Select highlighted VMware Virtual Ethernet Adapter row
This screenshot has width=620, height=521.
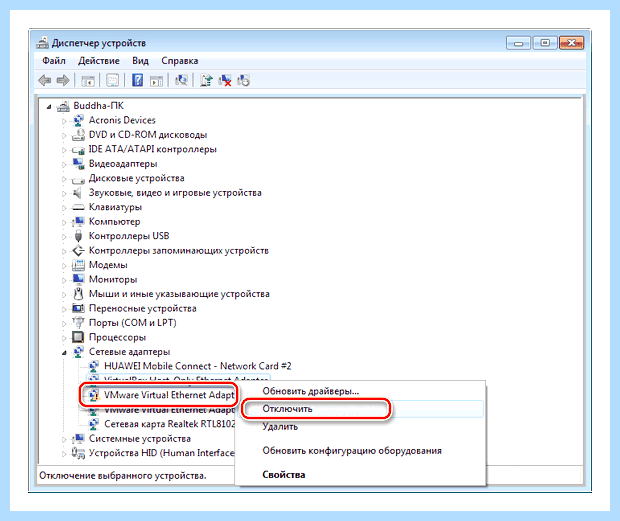158,395
